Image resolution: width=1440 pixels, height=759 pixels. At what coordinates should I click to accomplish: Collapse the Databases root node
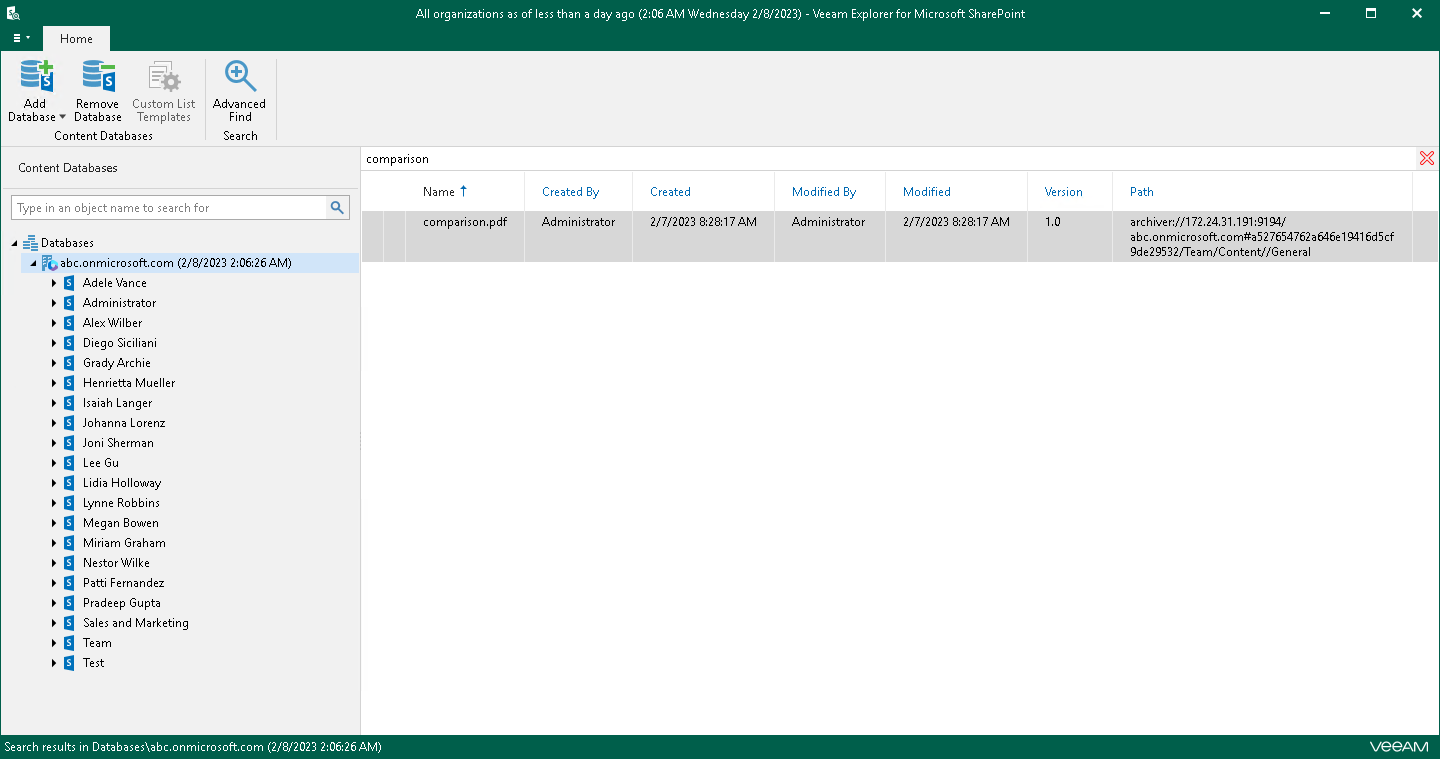14,243
